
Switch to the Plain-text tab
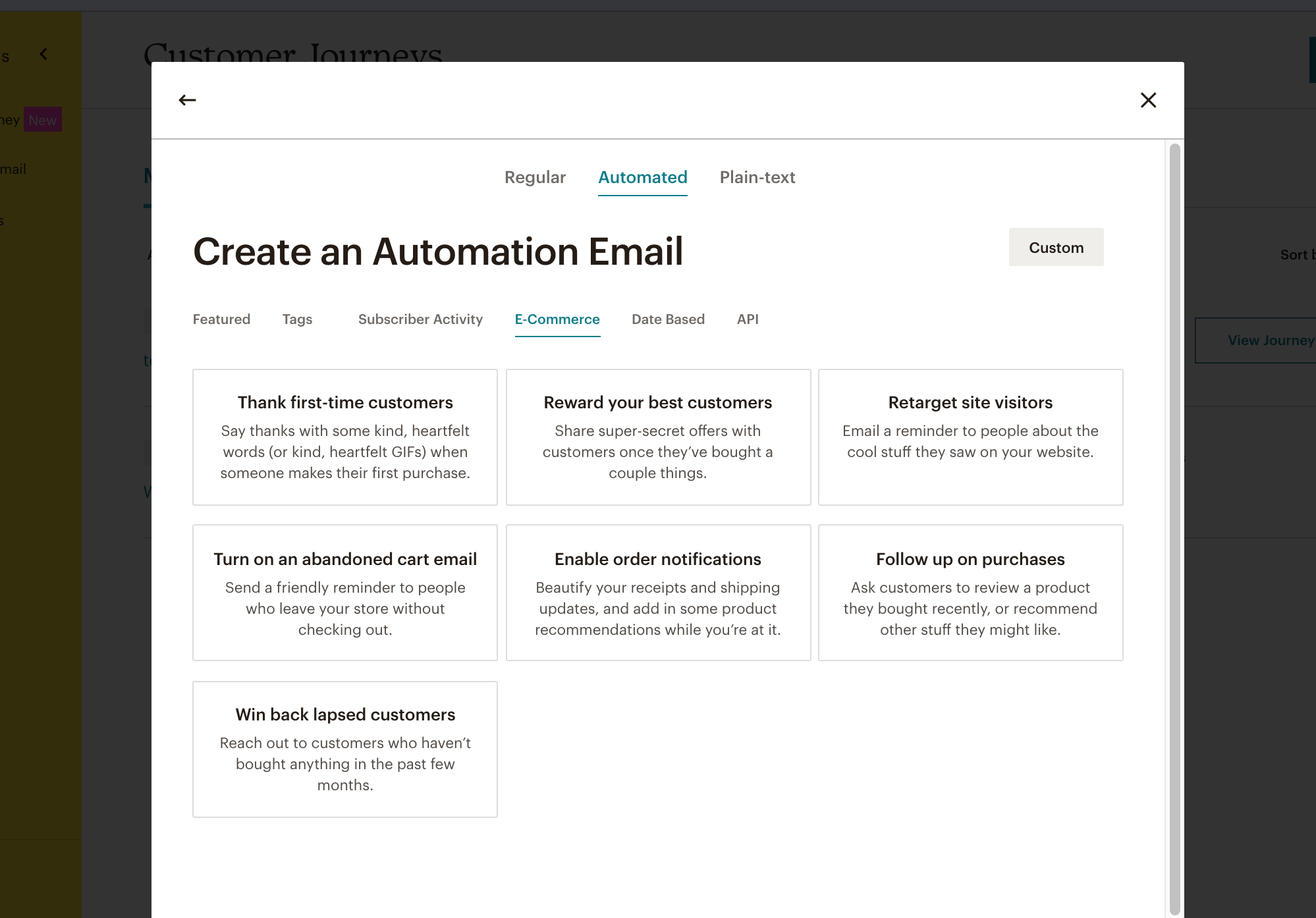757,177
